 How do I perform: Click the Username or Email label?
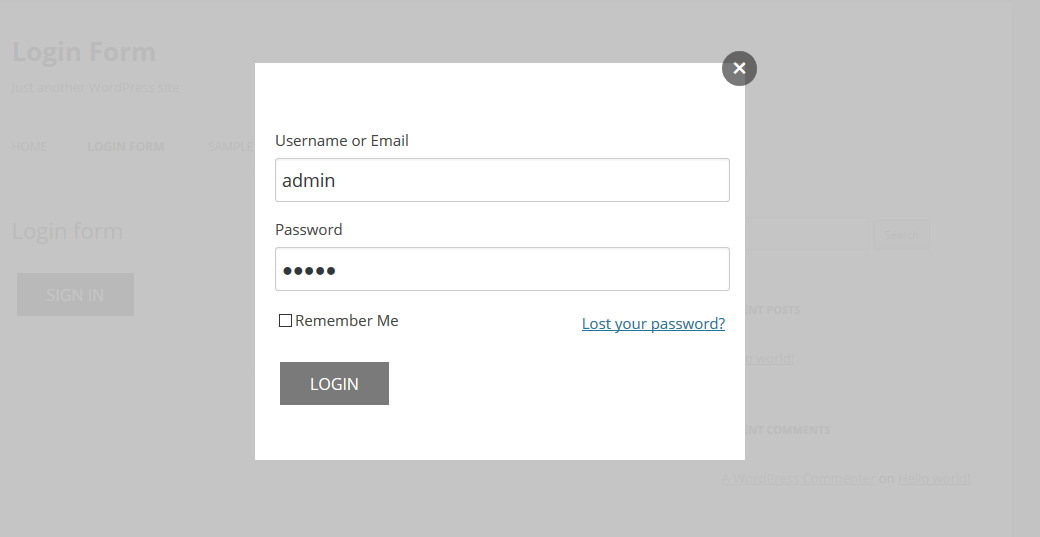342,141
